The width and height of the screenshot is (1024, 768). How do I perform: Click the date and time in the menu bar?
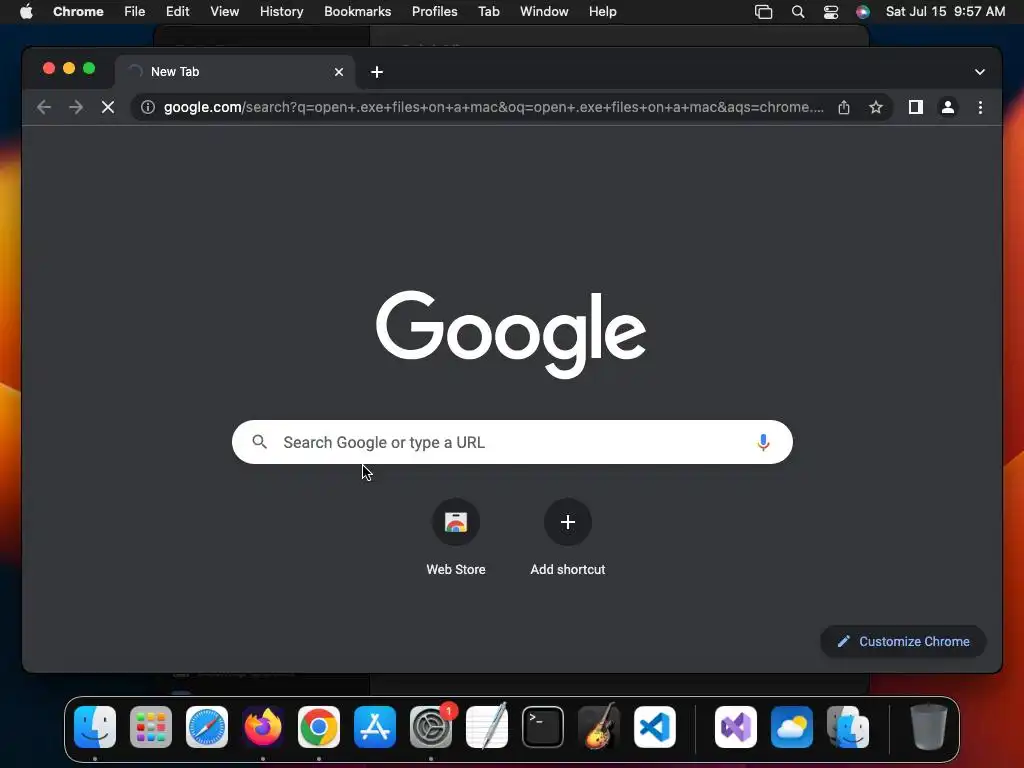pos(945,12)
